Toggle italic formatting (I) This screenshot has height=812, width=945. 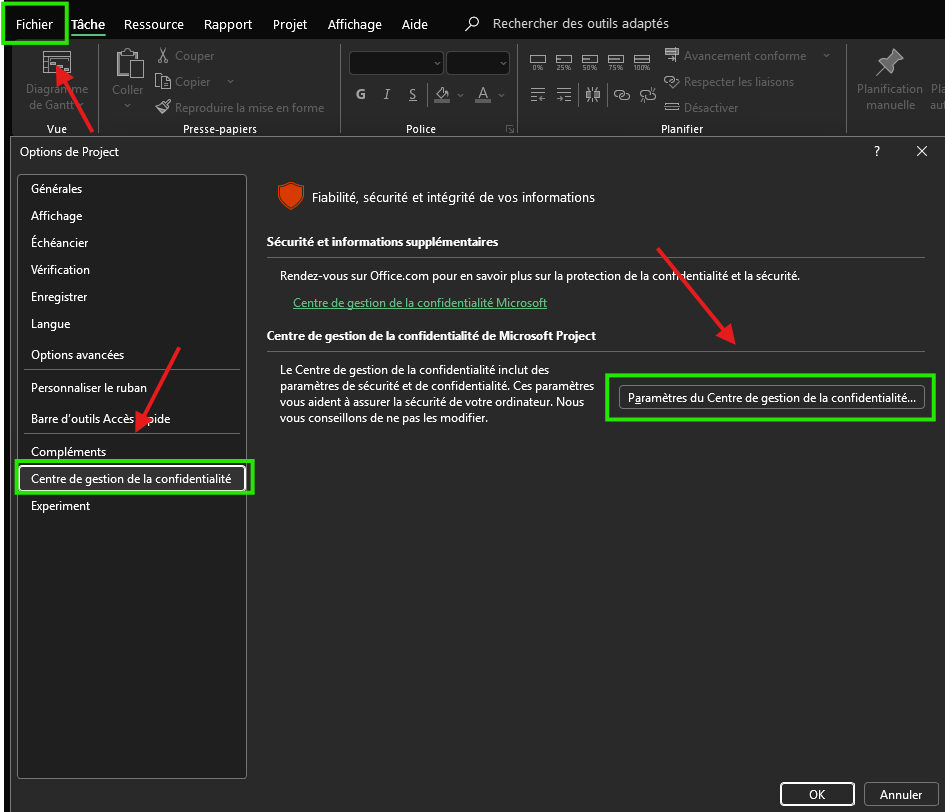tap(386, 94)
